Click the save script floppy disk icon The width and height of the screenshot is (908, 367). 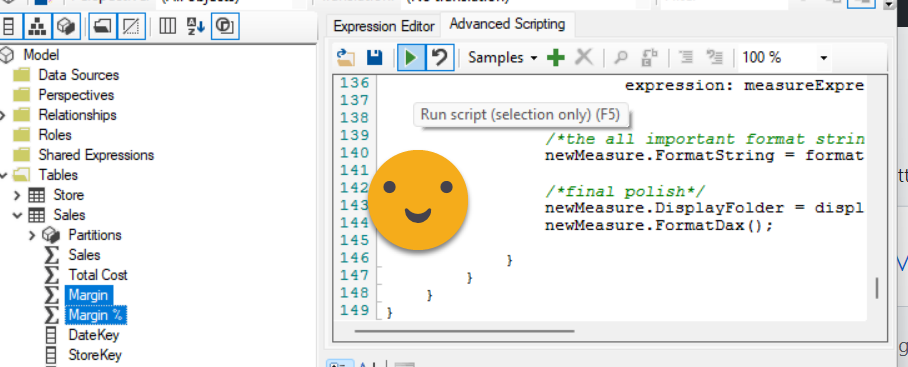click(x=375, y=57)
